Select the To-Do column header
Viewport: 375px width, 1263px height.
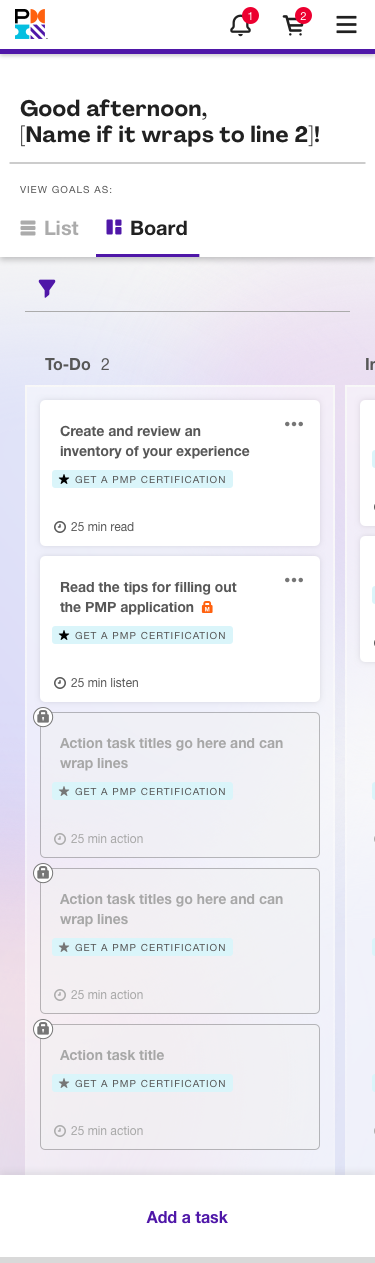click(68, 364)
